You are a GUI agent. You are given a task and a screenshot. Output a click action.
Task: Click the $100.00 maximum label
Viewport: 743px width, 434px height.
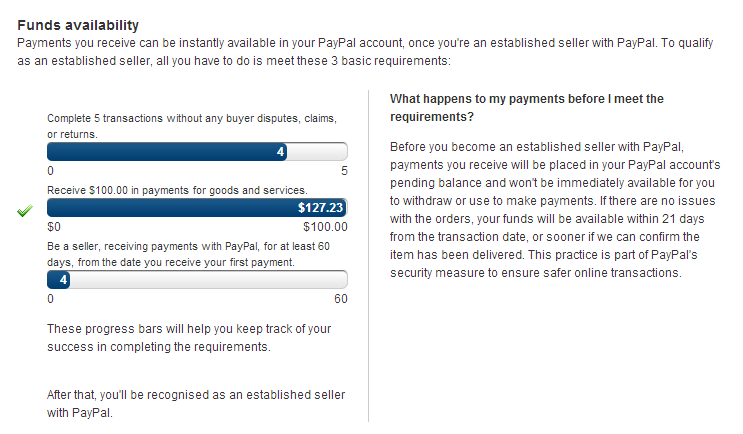coord(324,226)
